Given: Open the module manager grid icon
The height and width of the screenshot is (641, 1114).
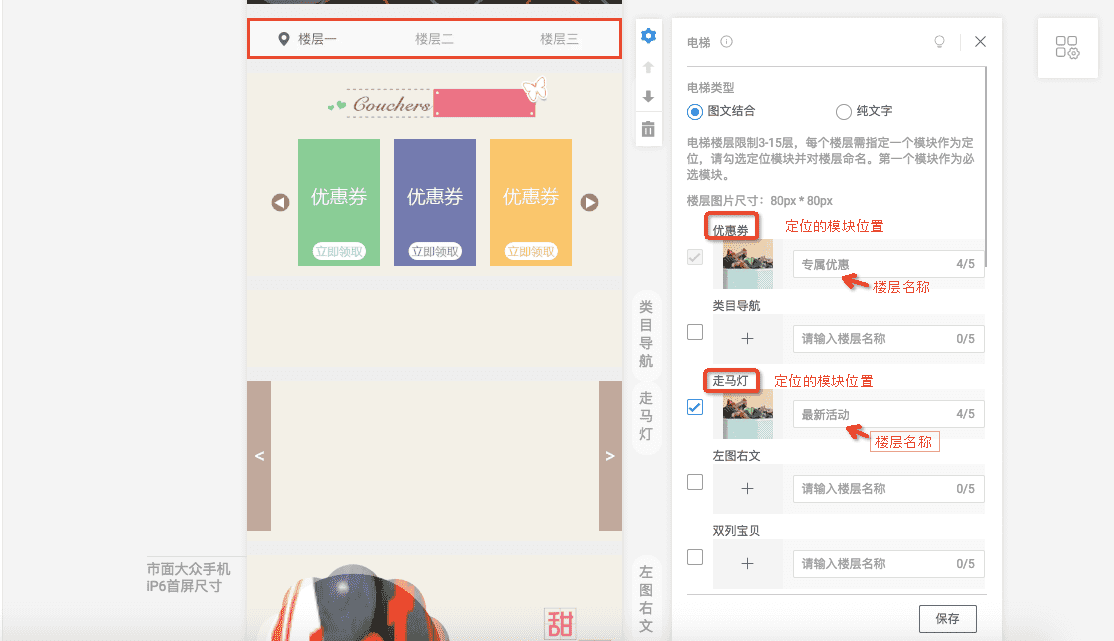Looking at the screenshot, I should coord(1067,47).
